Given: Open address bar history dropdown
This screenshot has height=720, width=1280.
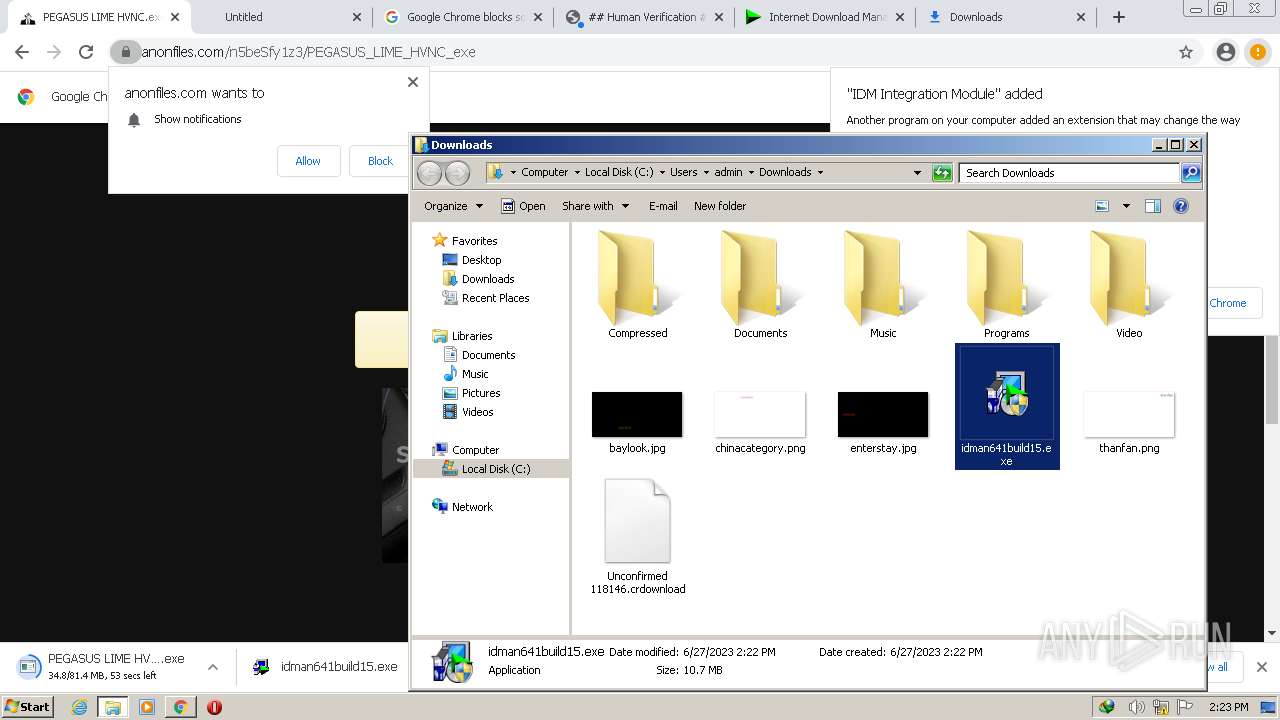Looking at the screenshot, I should [x=917, y=173].
